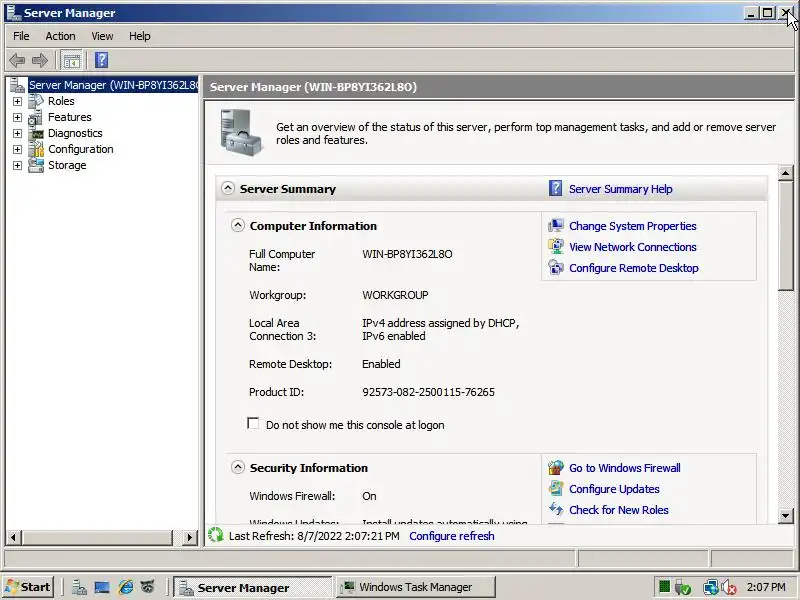Click the Server Manager quick launch icon
This screenshot has width=800, height=600.
click(x=79, y=587)
